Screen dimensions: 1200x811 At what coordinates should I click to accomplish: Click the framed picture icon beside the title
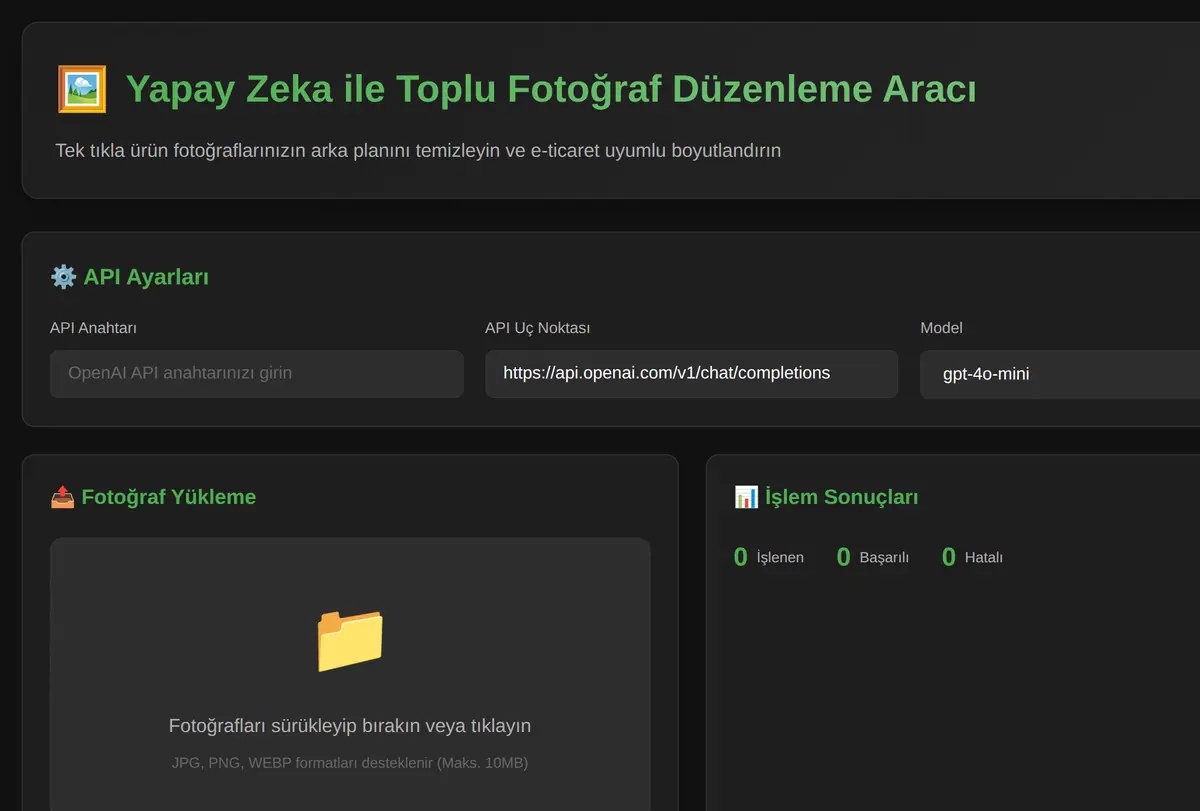(x=82, y=88)
